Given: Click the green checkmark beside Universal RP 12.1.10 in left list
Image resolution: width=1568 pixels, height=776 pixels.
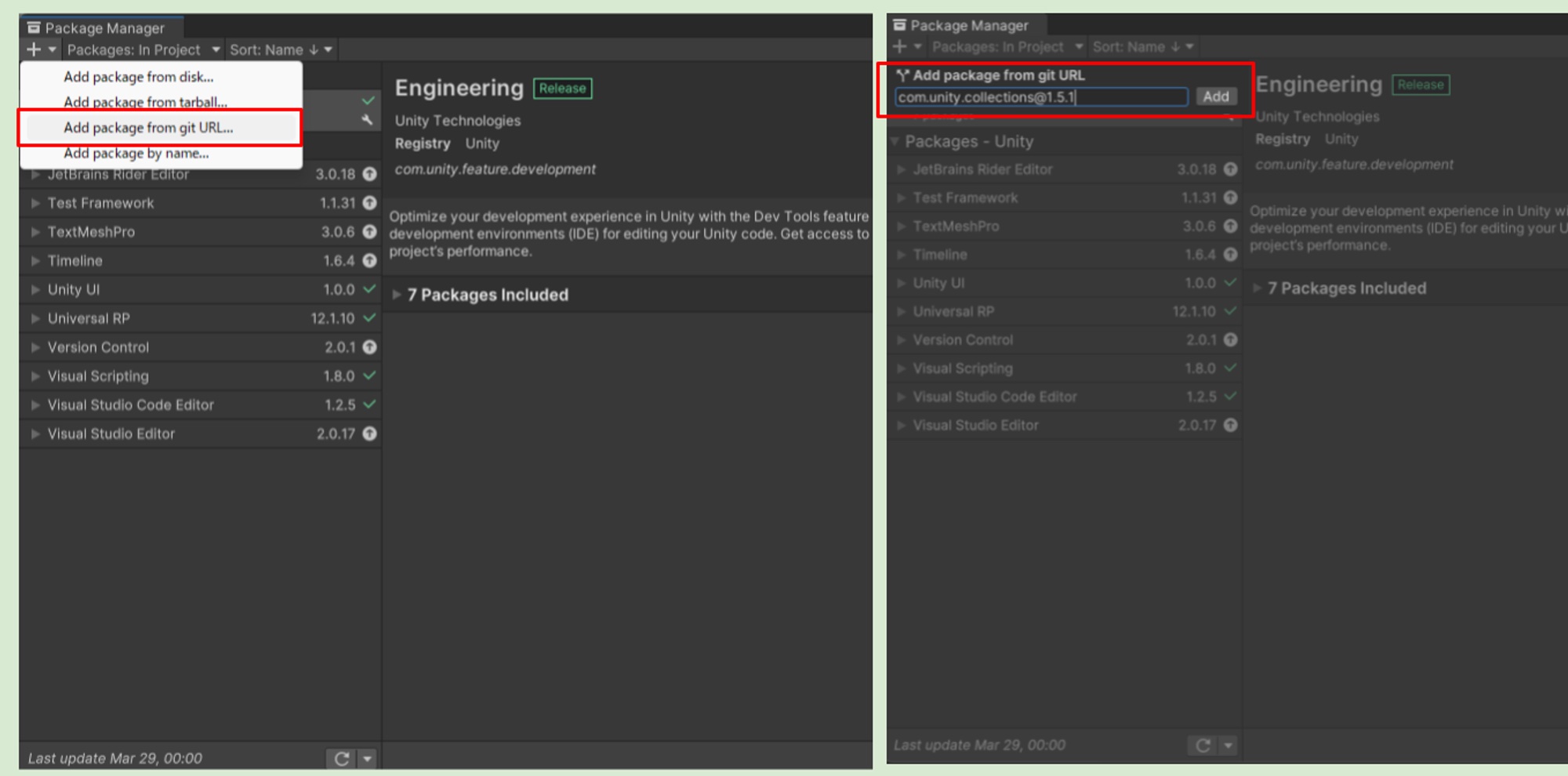Looking at the screenshot, I should click(369, 318).
